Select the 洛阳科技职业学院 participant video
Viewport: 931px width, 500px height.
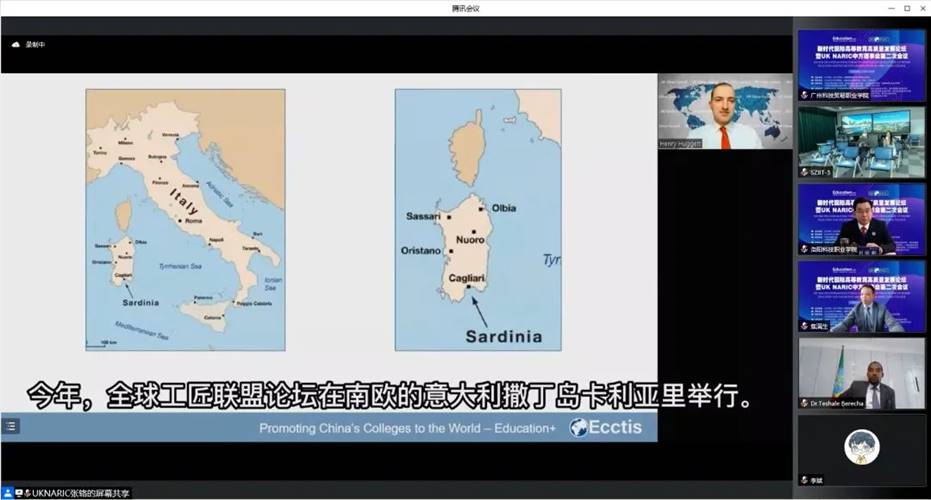pyautogui.click(x=861, y=217)
